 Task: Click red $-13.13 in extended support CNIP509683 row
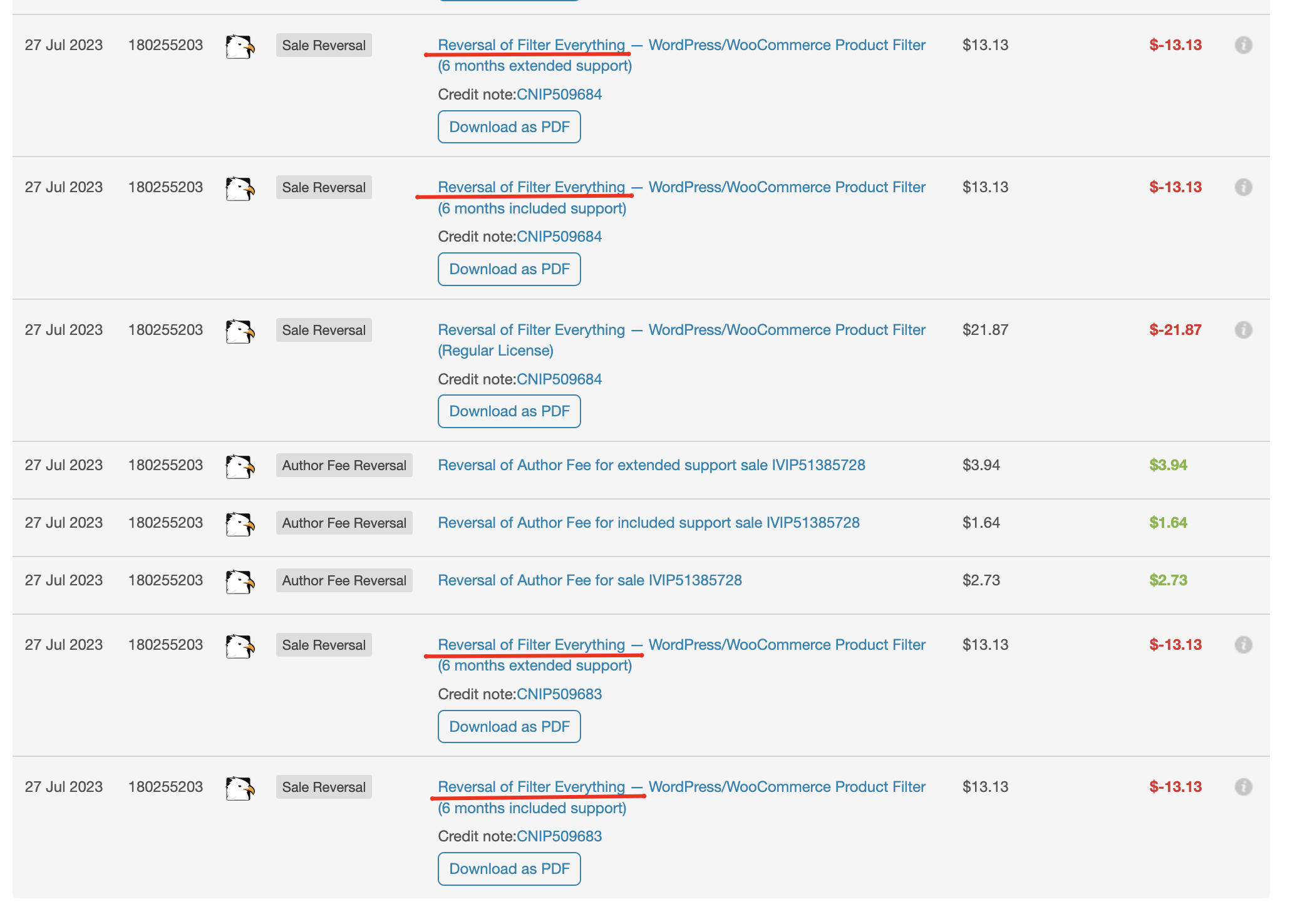pos(1175,645)
